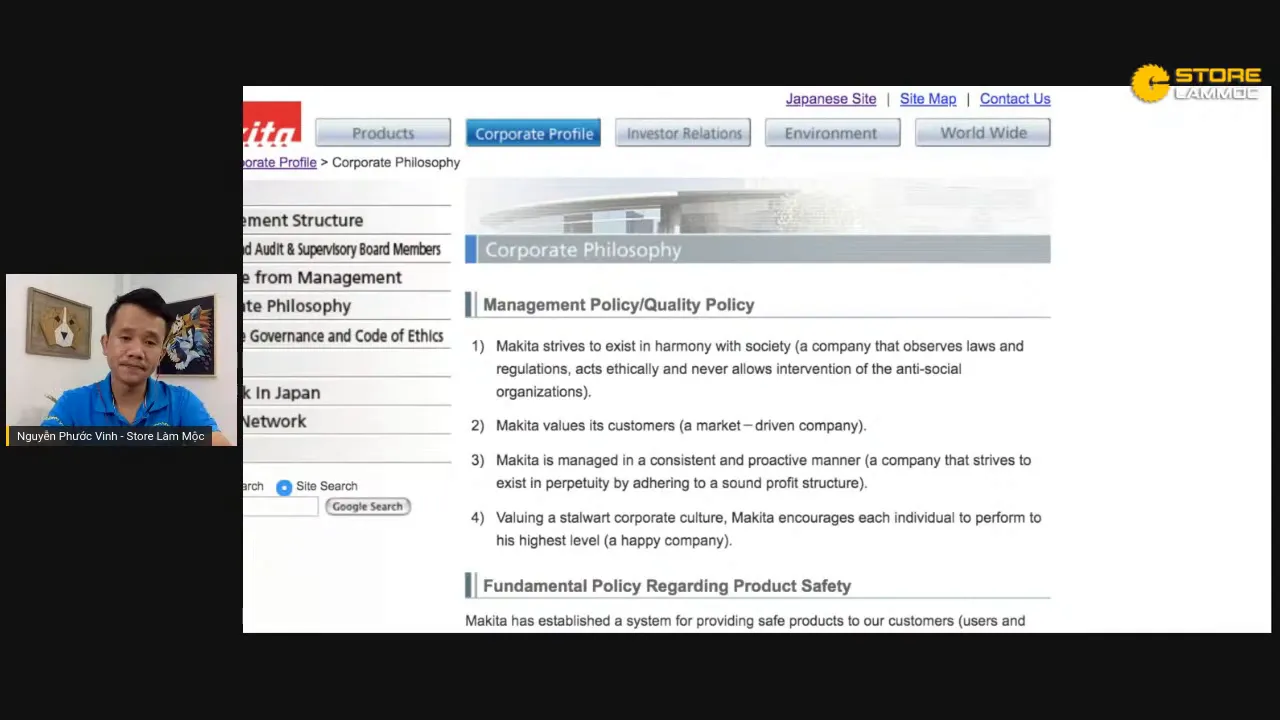Viewport: 1280px width, 720px height.
Task: Open the sidebar item ending in Network
Action: point(346,421)
